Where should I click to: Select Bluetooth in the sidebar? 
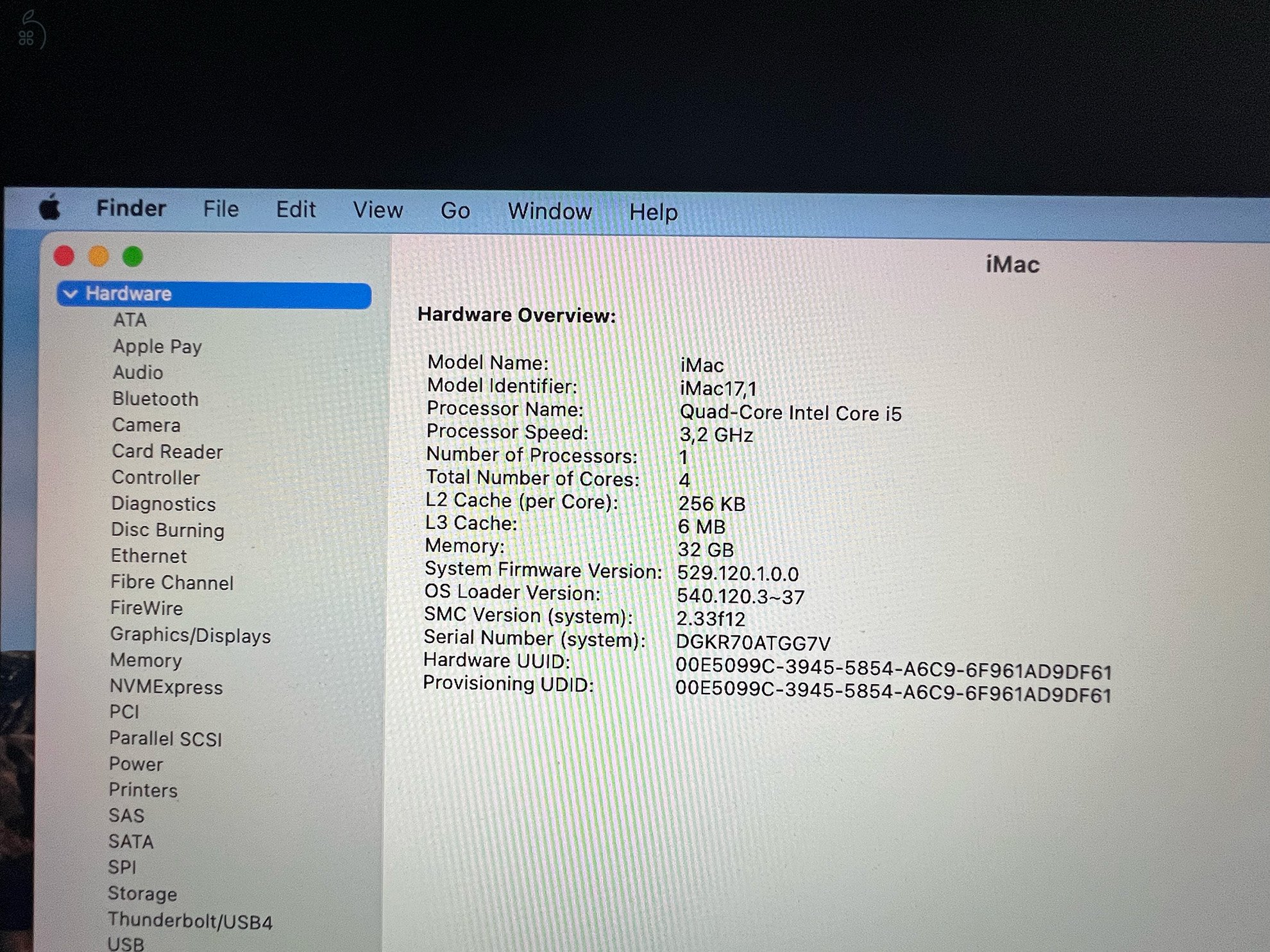click(155, 399)
